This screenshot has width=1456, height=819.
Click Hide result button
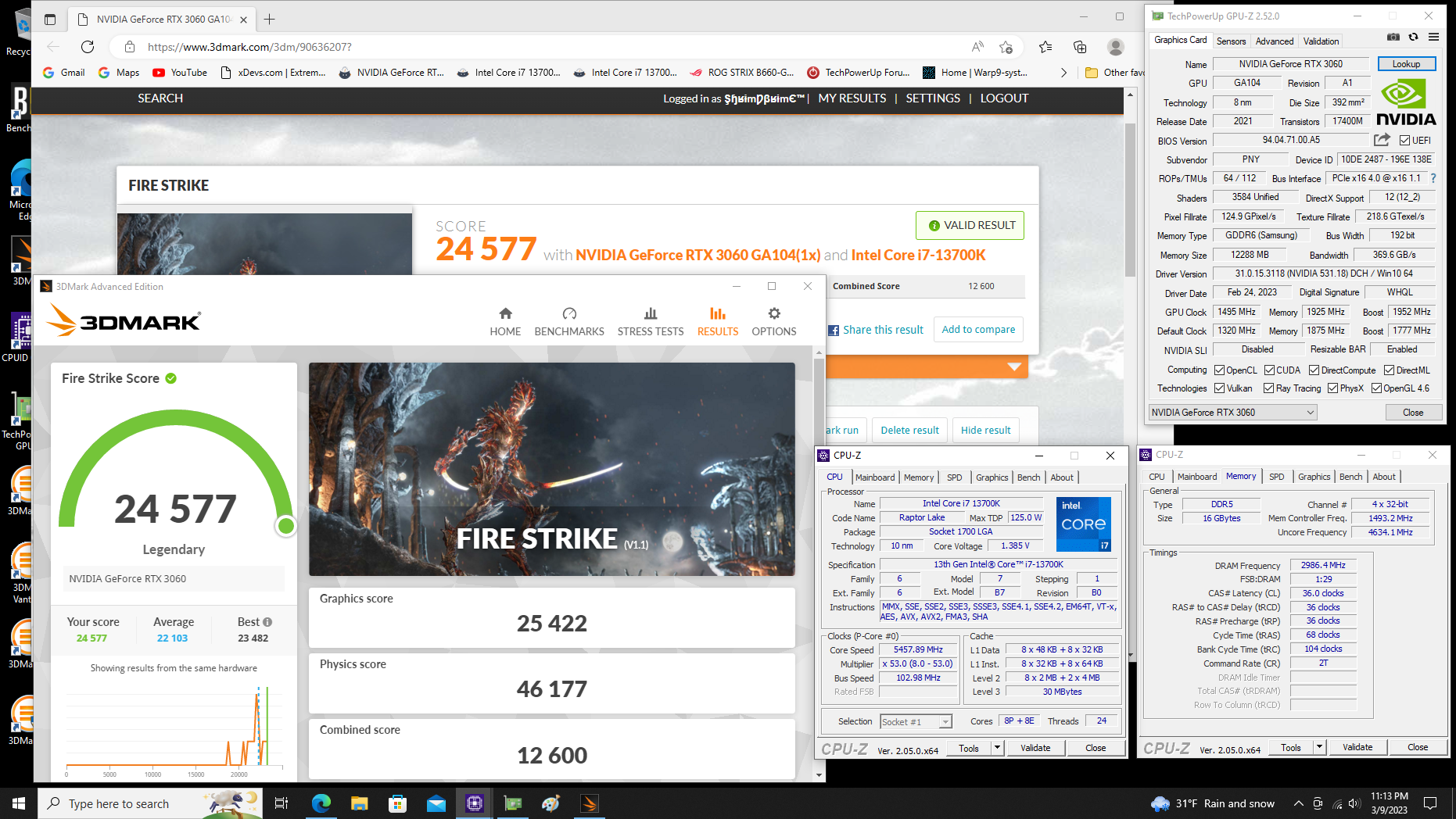pyautogui.click(x=985, y=431)
